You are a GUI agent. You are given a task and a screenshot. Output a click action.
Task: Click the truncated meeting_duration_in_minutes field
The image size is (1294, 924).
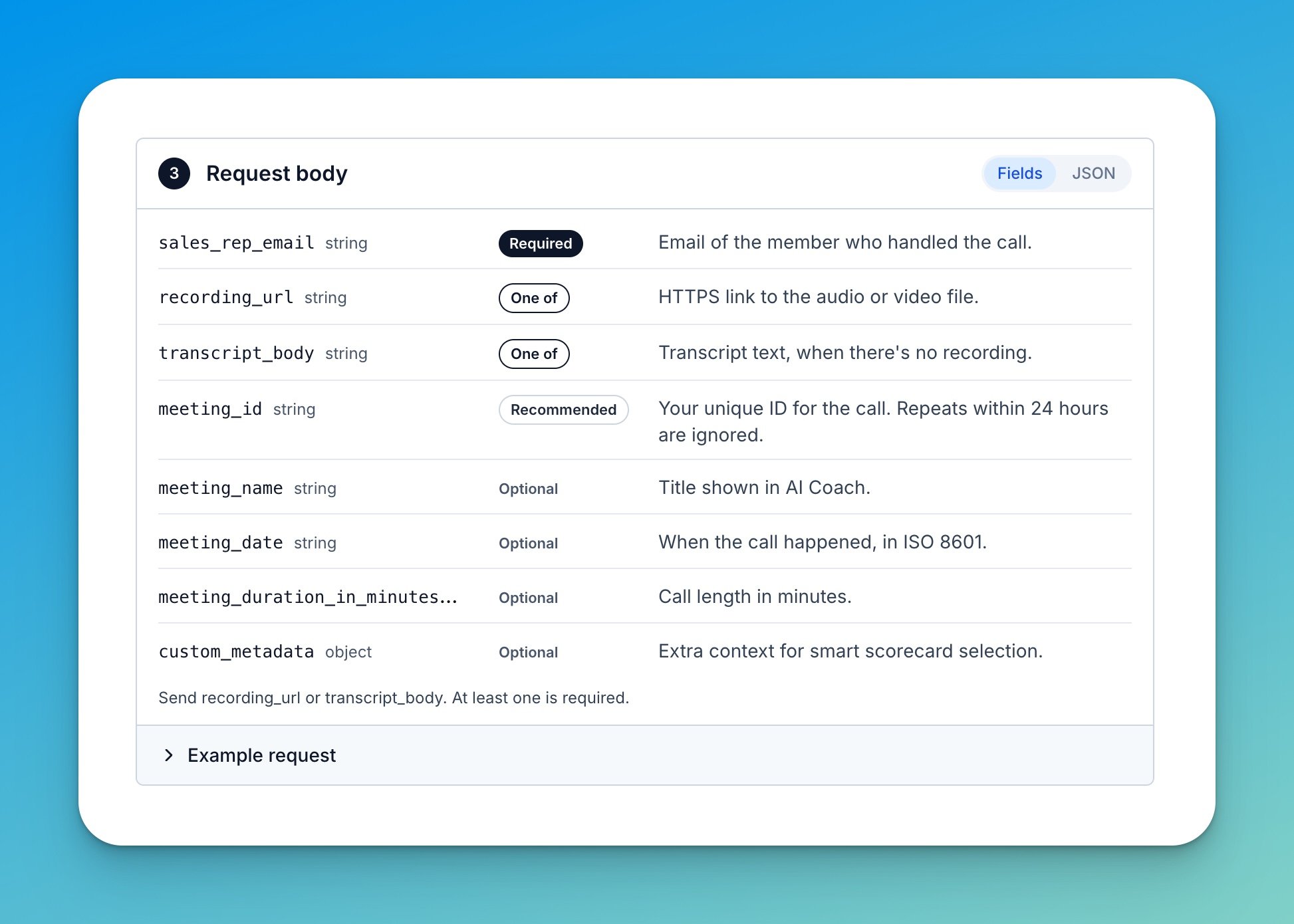pyautogui.click(x=308, y=597)
